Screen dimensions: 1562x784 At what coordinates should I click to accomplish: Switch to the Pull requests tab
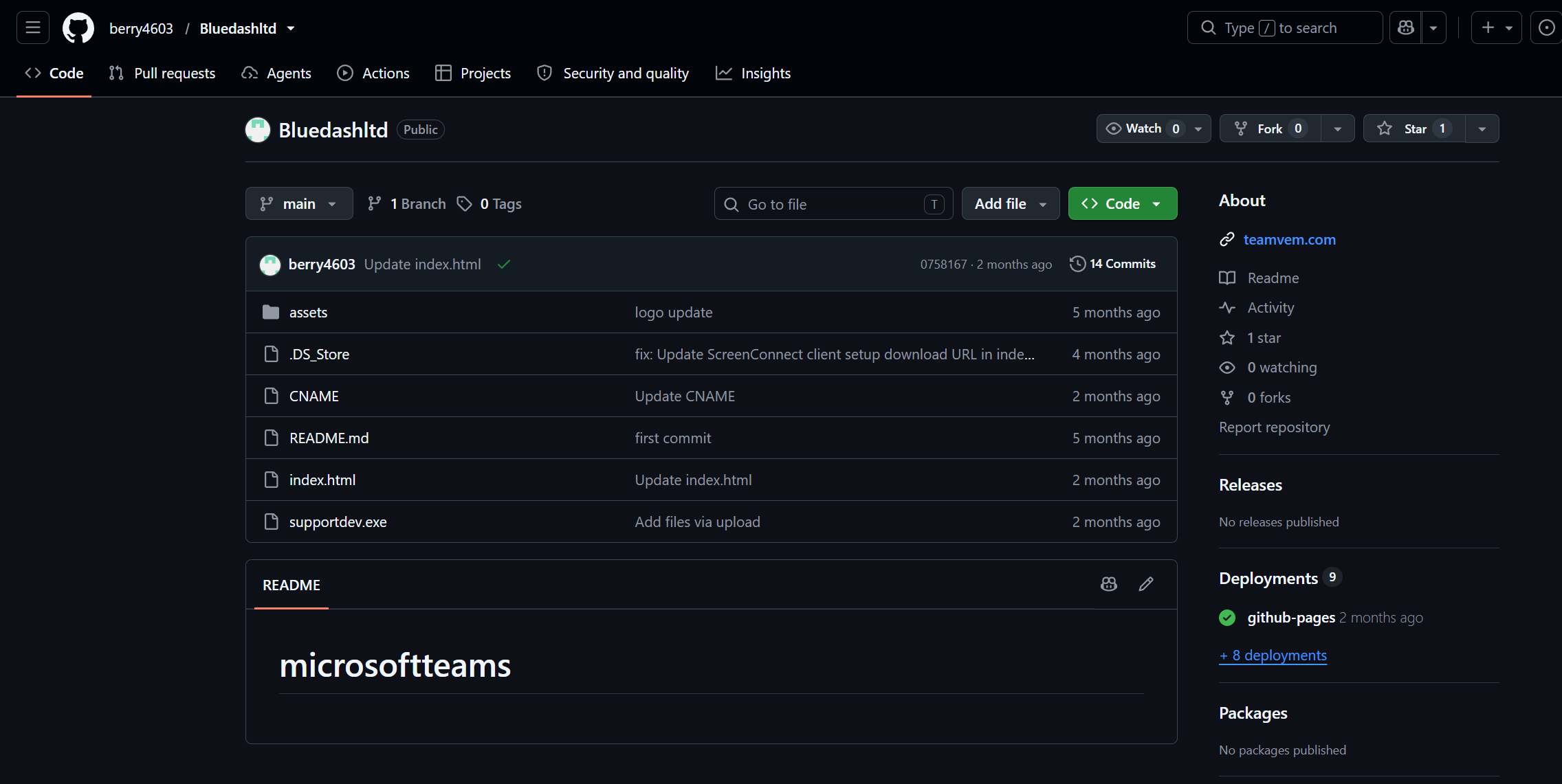coord(162,73)
